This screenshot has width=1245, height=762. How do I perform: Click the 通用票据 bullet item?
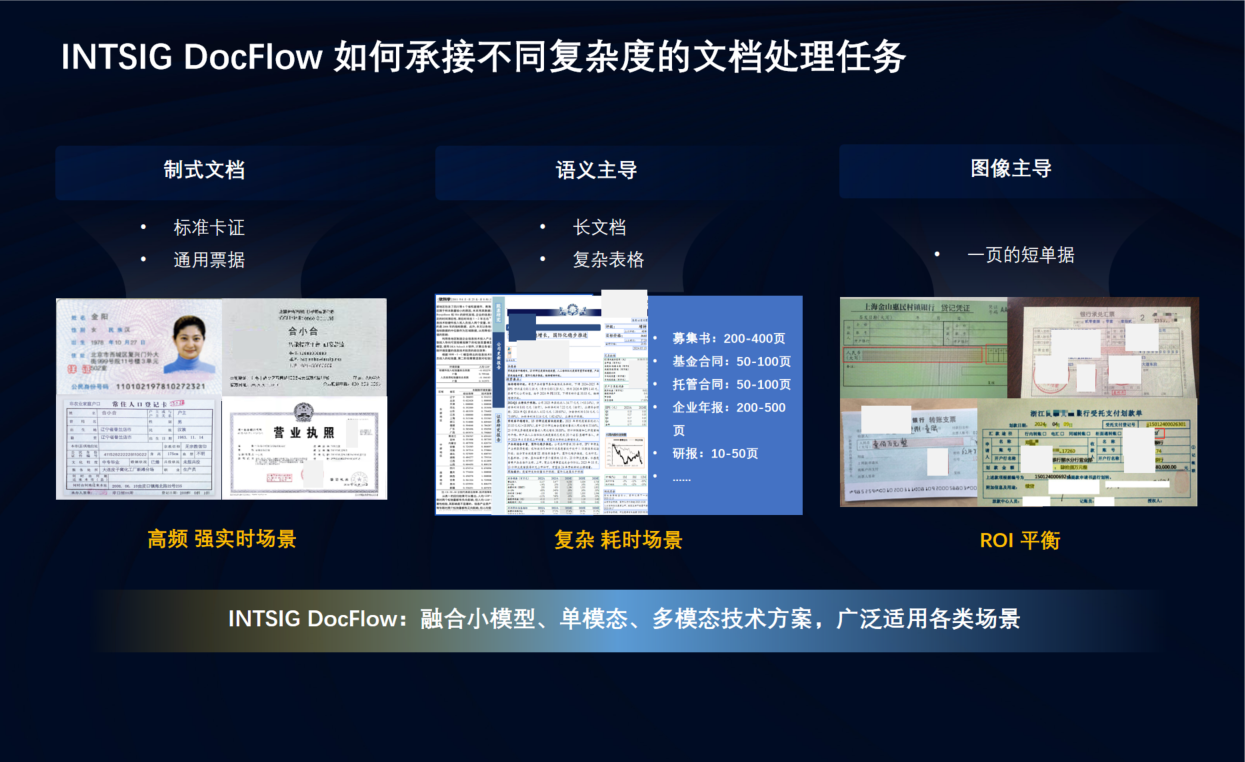pyautogui.click(x=209, y=260)
